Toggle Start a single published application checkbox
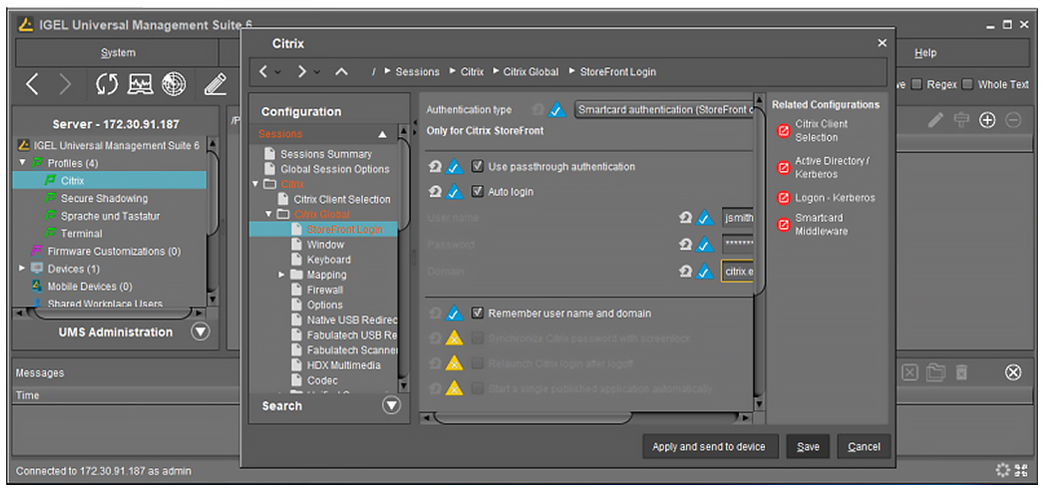The width and height of the screenshot is (1045, 493). (477, 388)
